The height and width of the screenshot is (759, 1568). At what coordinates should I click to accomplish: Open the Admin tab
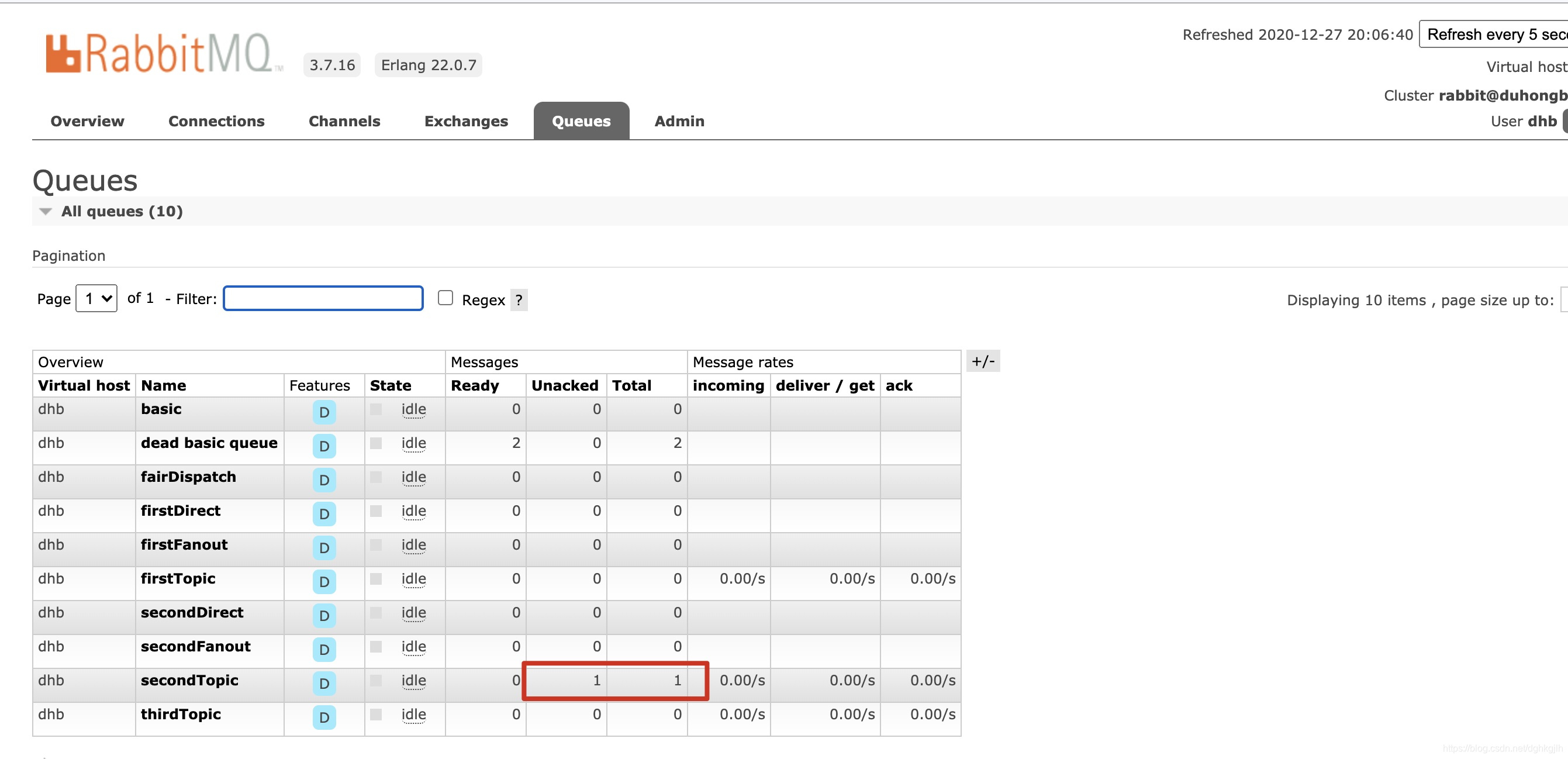(679, 121)
